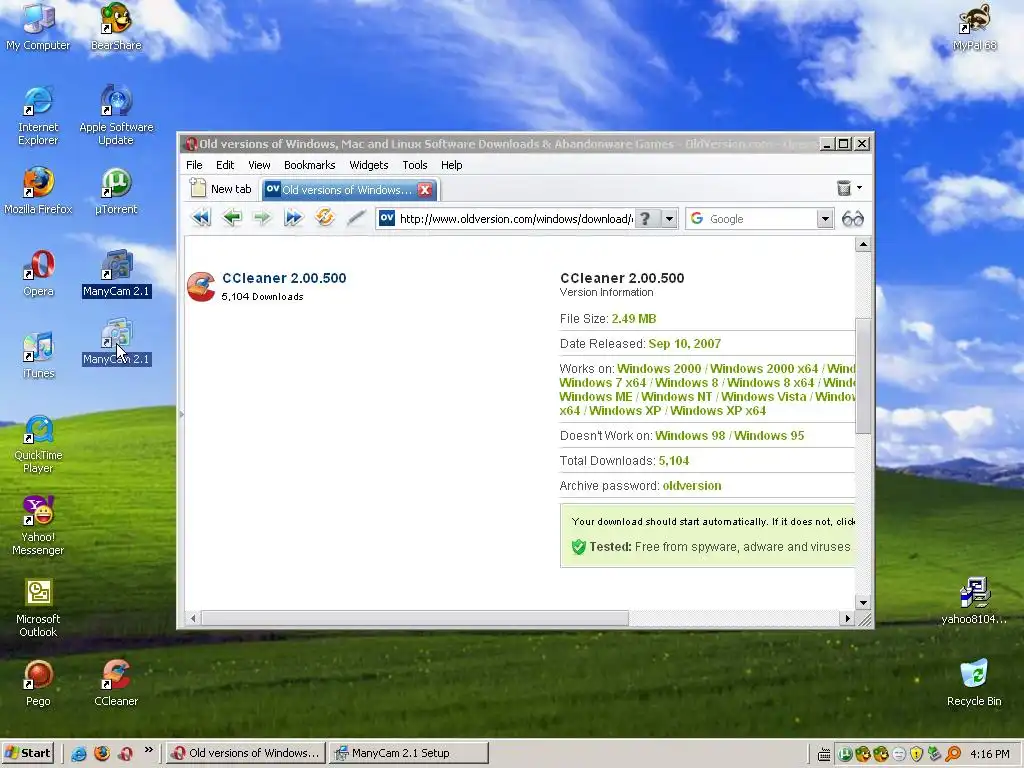Open the MyPal 68 desktop icon

(974, 26)
